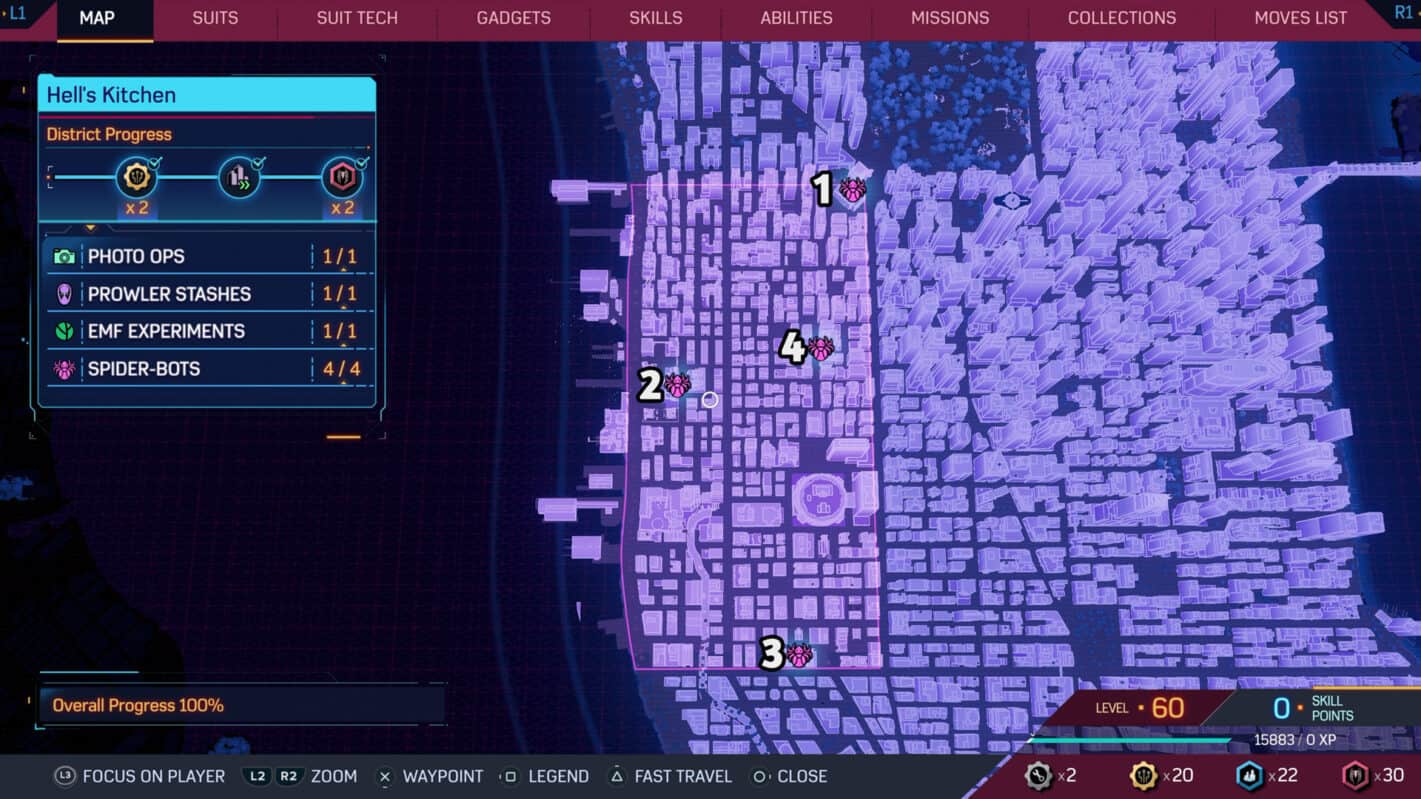This screenshot has height=799, width=1421.
Task: Select the red hero token reward icon
Action: [342, 178]
